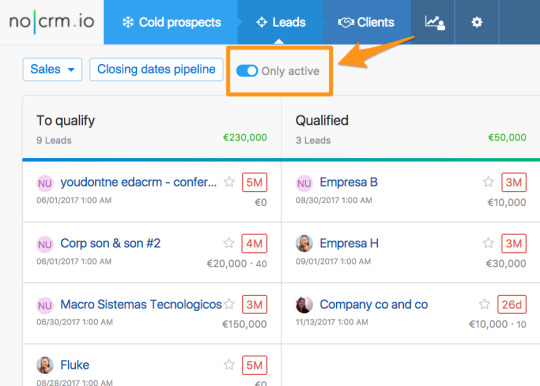Click the 09/01/2017 1:00 AM date
540x386 pixels.
coord(333,261)
